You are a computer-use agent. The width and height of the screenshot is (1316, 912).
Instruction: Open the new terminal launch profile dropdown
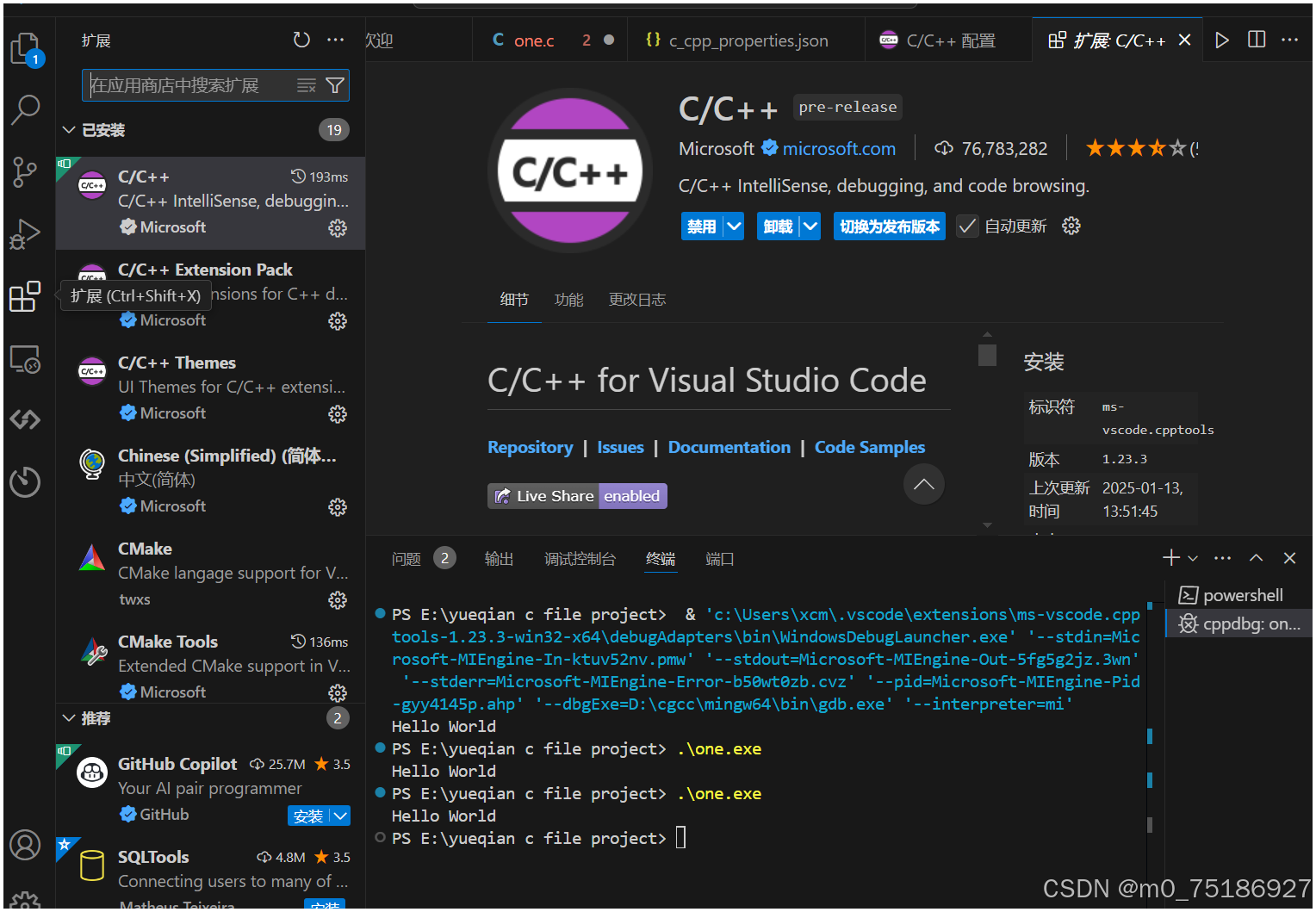(1193, 558)
